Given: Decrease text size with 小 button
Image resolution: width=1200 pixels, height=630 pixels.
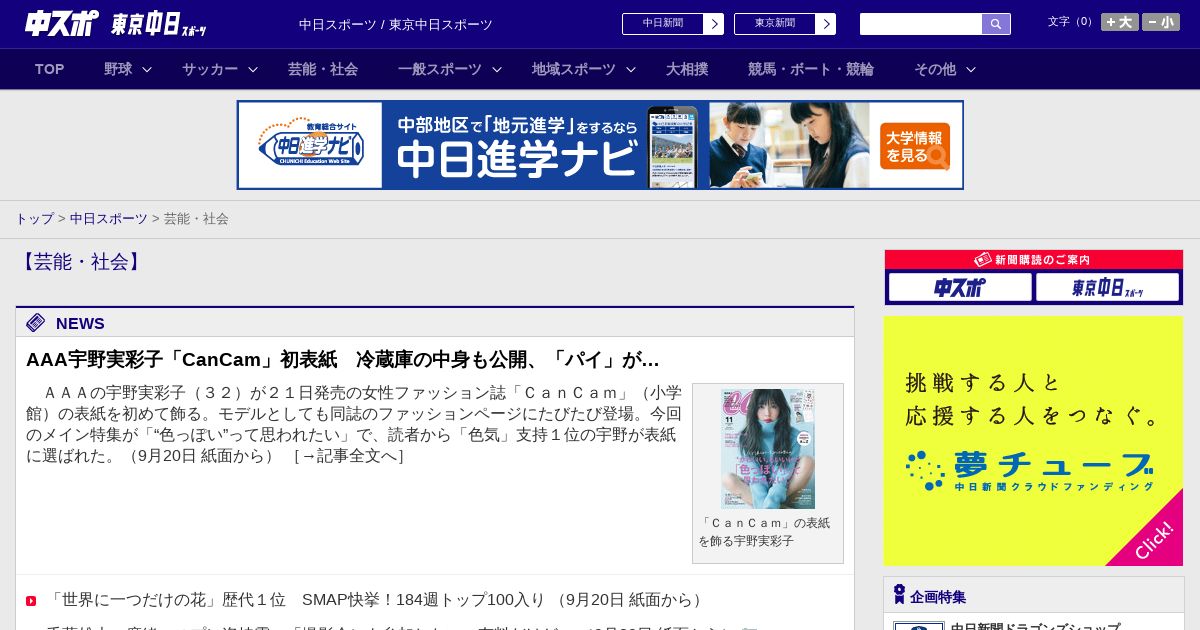Looking at the screenshot, I should pyautogui.click(x=1161, y=22).
